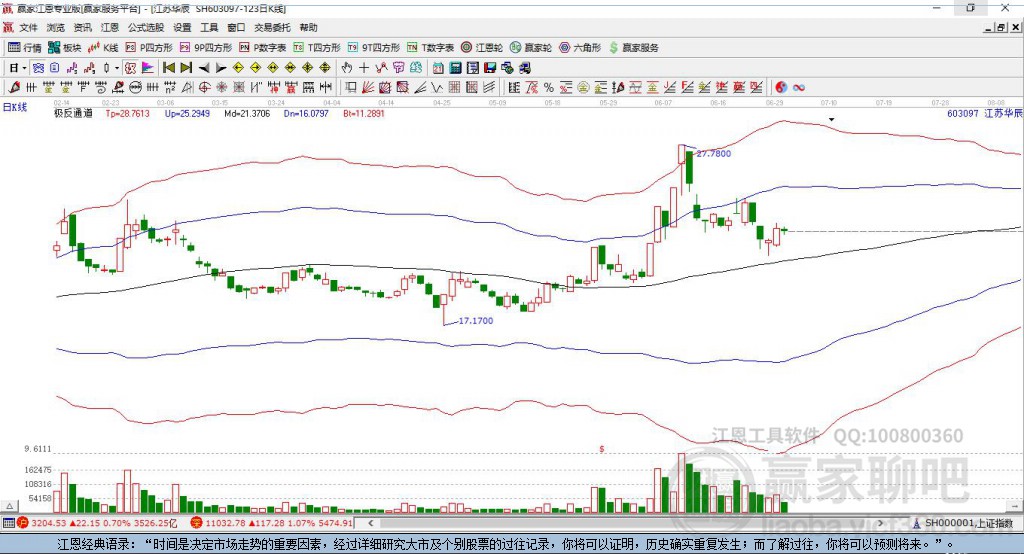Click the 603097 江苏华辰 stock label
1024x554 pixels.
pos(984,113)
